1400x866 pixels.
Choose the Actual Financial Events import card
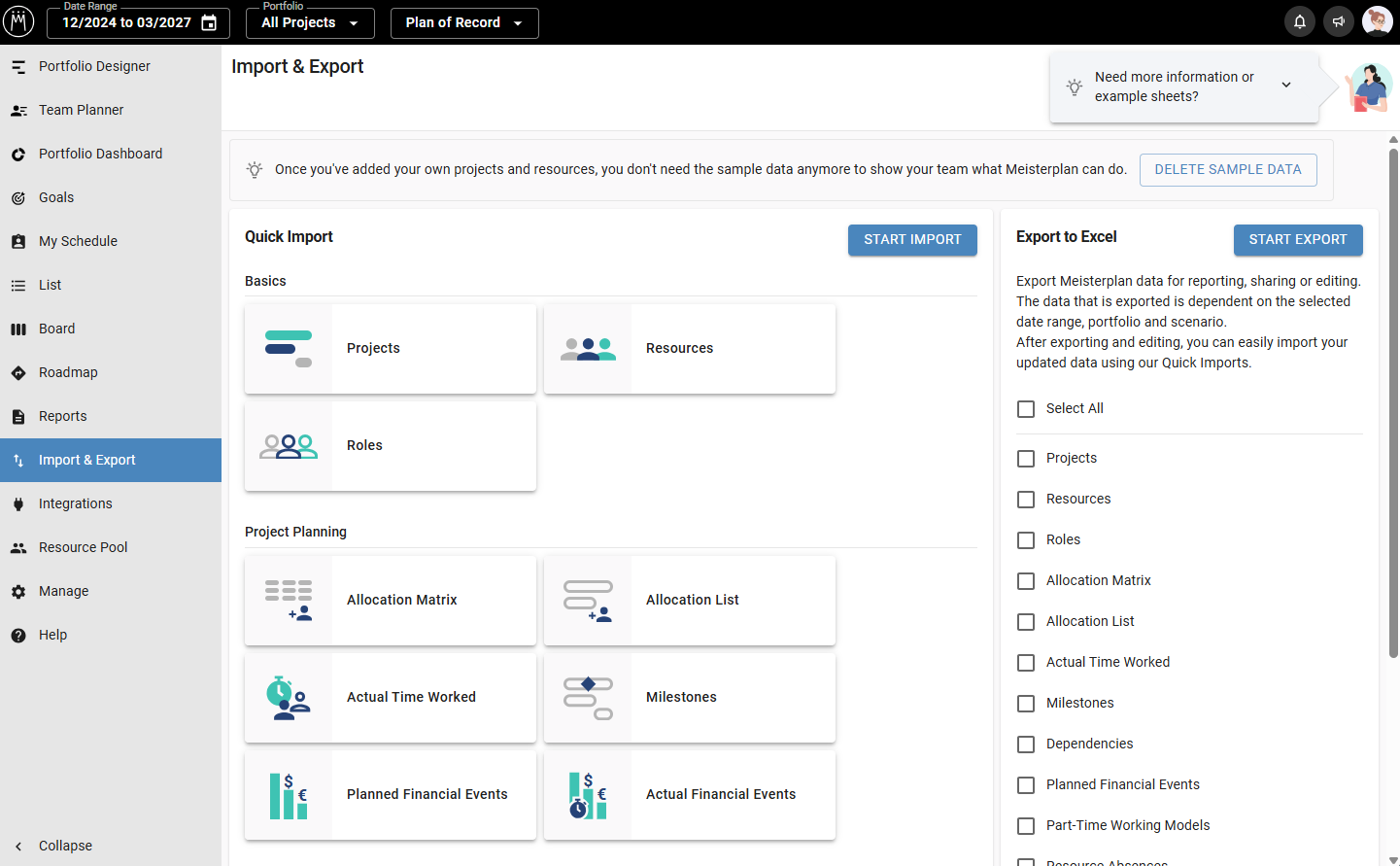tap(690, 795)
